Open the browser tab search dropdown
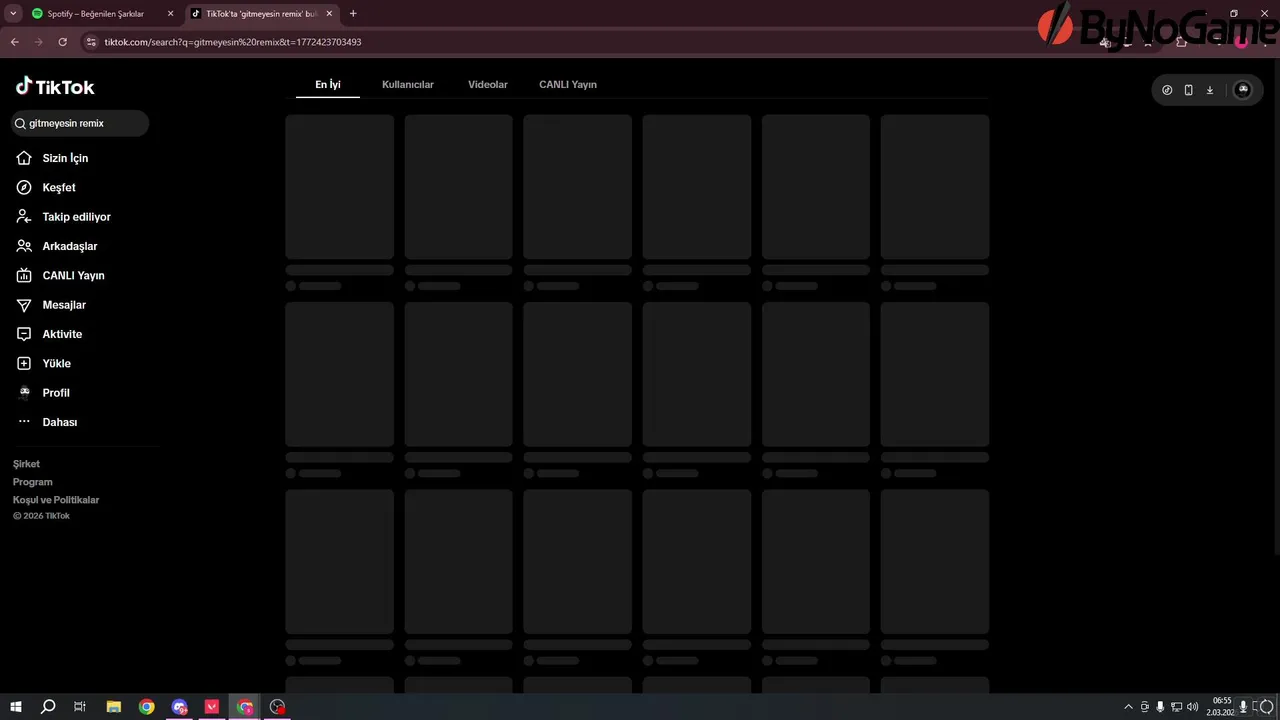 click(13, 14)
